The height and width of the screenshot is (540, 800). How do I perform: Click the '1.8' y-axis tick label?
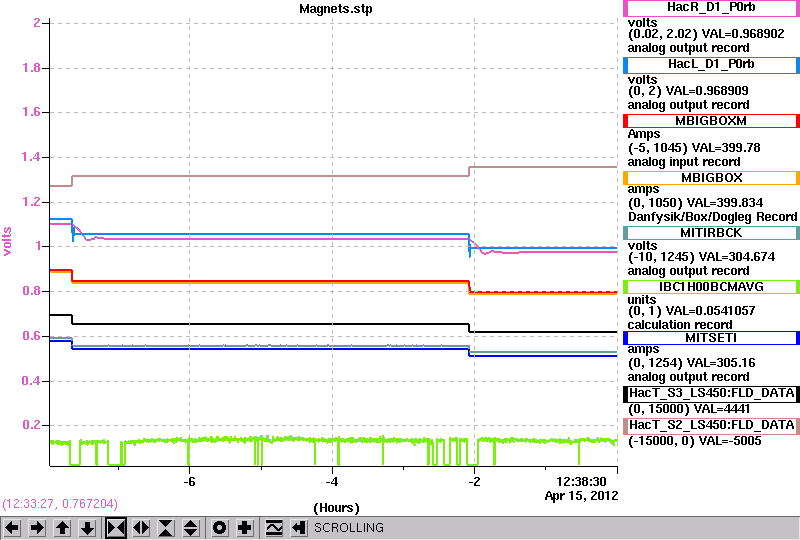[x=31, y=68]
